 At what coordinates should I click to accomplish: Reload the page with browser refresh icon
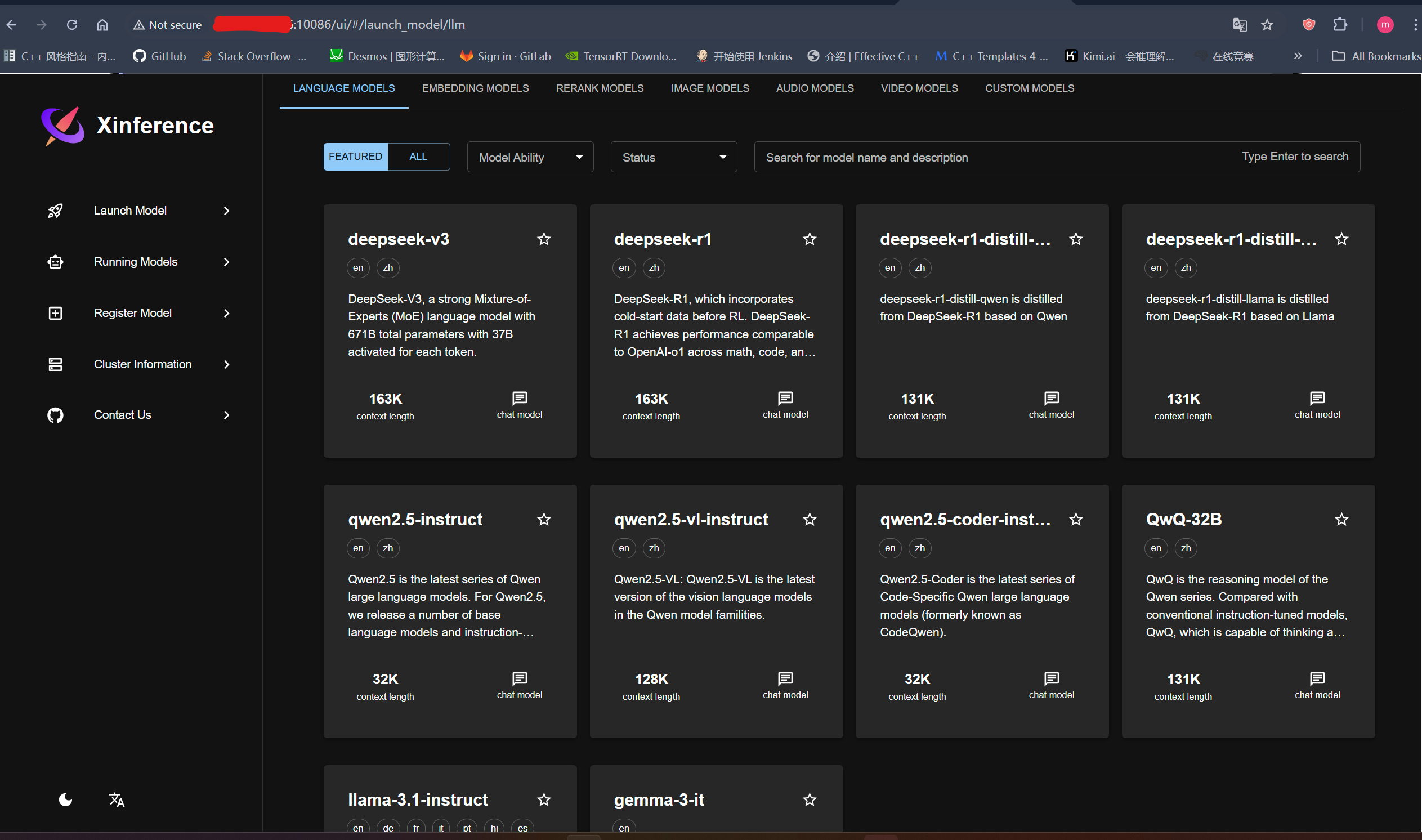point(72,24)
